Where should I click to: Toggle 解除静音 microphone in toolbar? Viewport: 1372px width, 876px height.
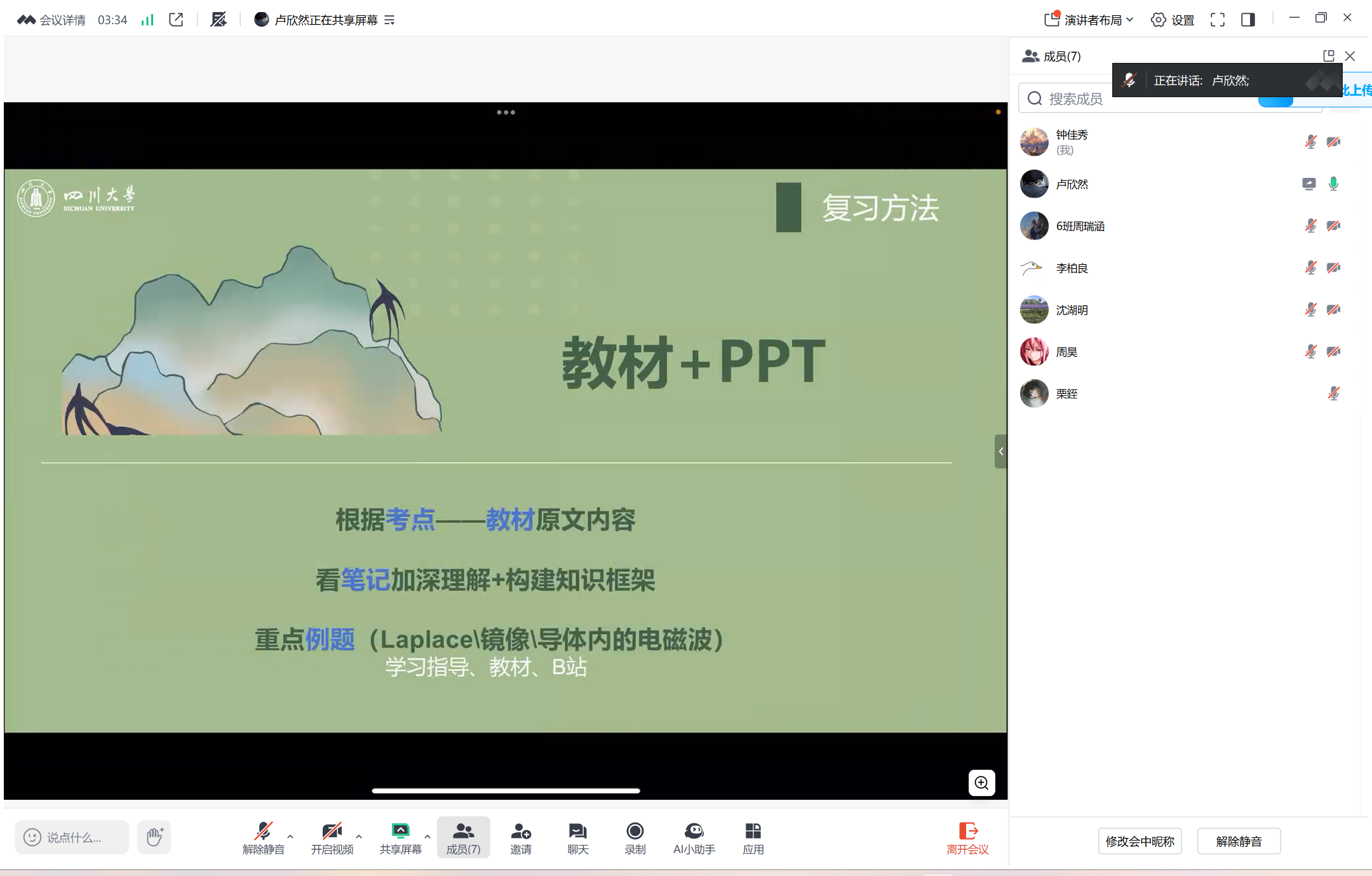pos(263,838)
